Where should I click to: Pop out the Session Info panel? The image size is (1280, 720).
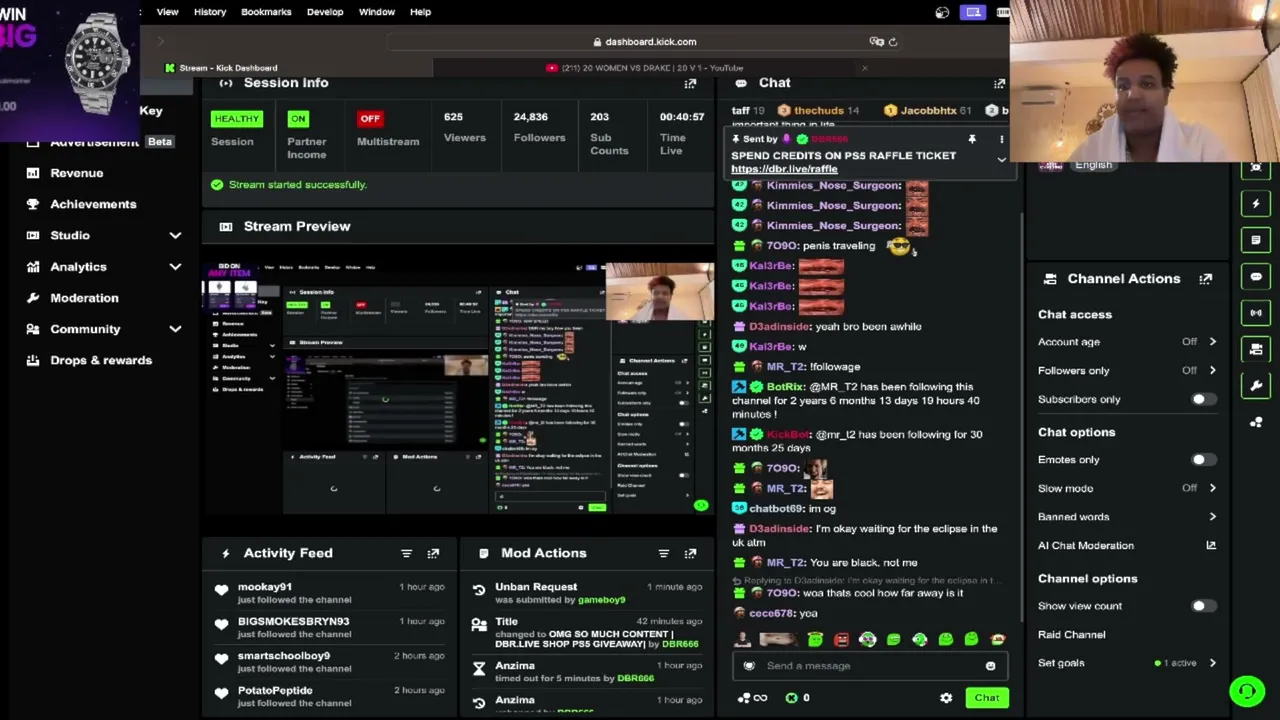tap(690, 83)
